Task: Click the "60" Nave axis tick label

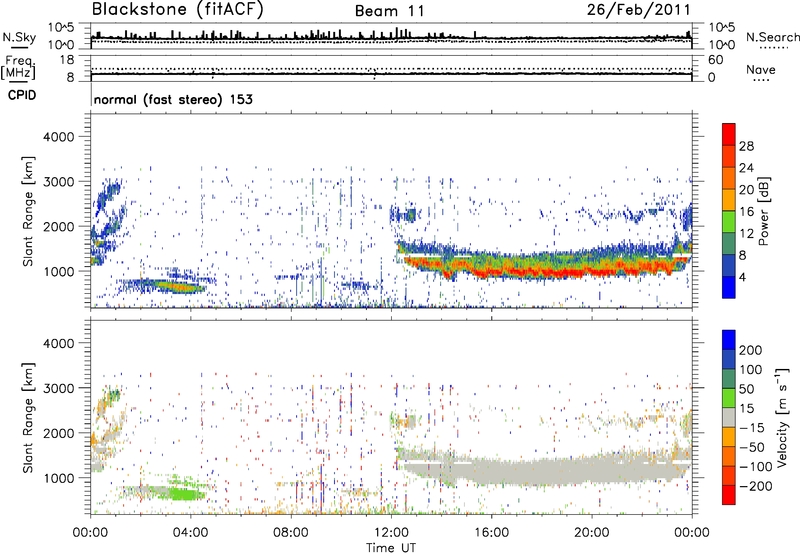Action: coord(715,60)
